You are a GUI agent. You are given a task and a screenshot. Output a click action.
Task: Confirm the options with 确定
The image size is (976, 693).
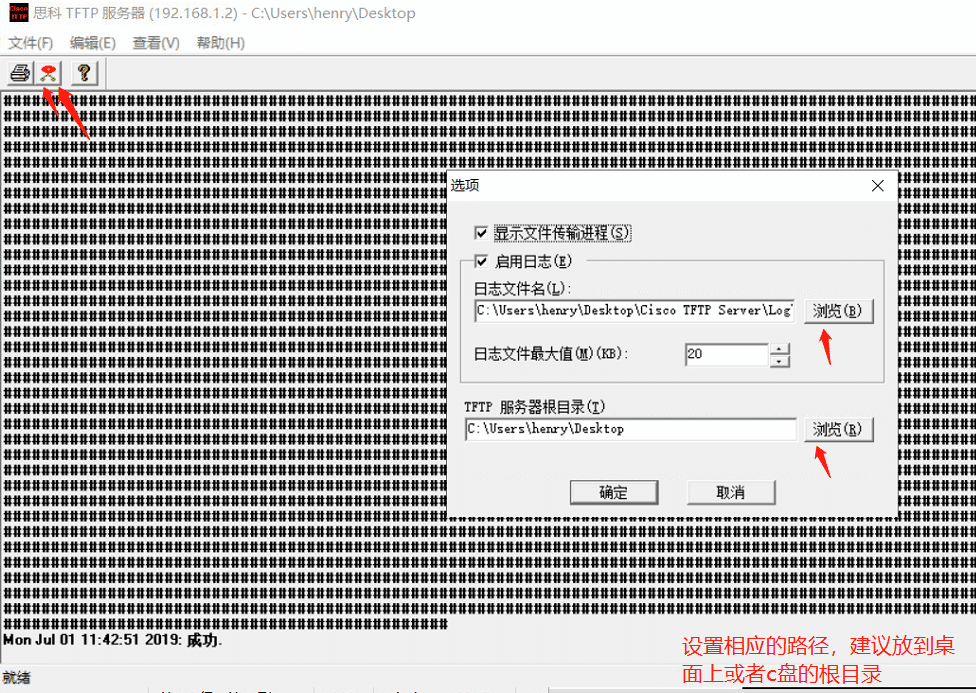[613, 492]
